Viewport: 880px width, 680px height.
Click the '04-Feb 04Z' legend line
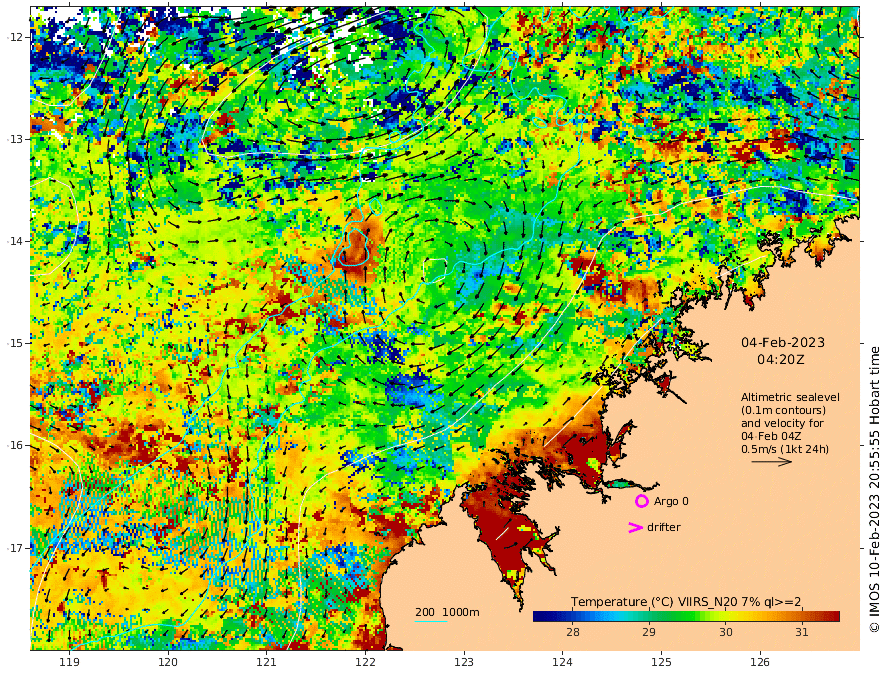click(771, 436)
